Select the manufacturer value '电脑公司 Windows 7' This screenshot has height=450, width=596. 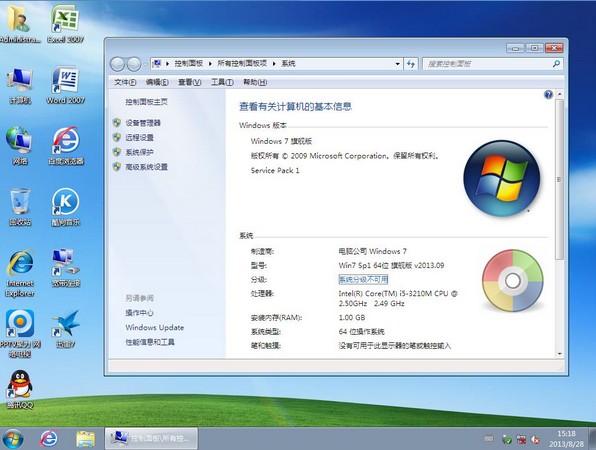(x=372, y=252)
